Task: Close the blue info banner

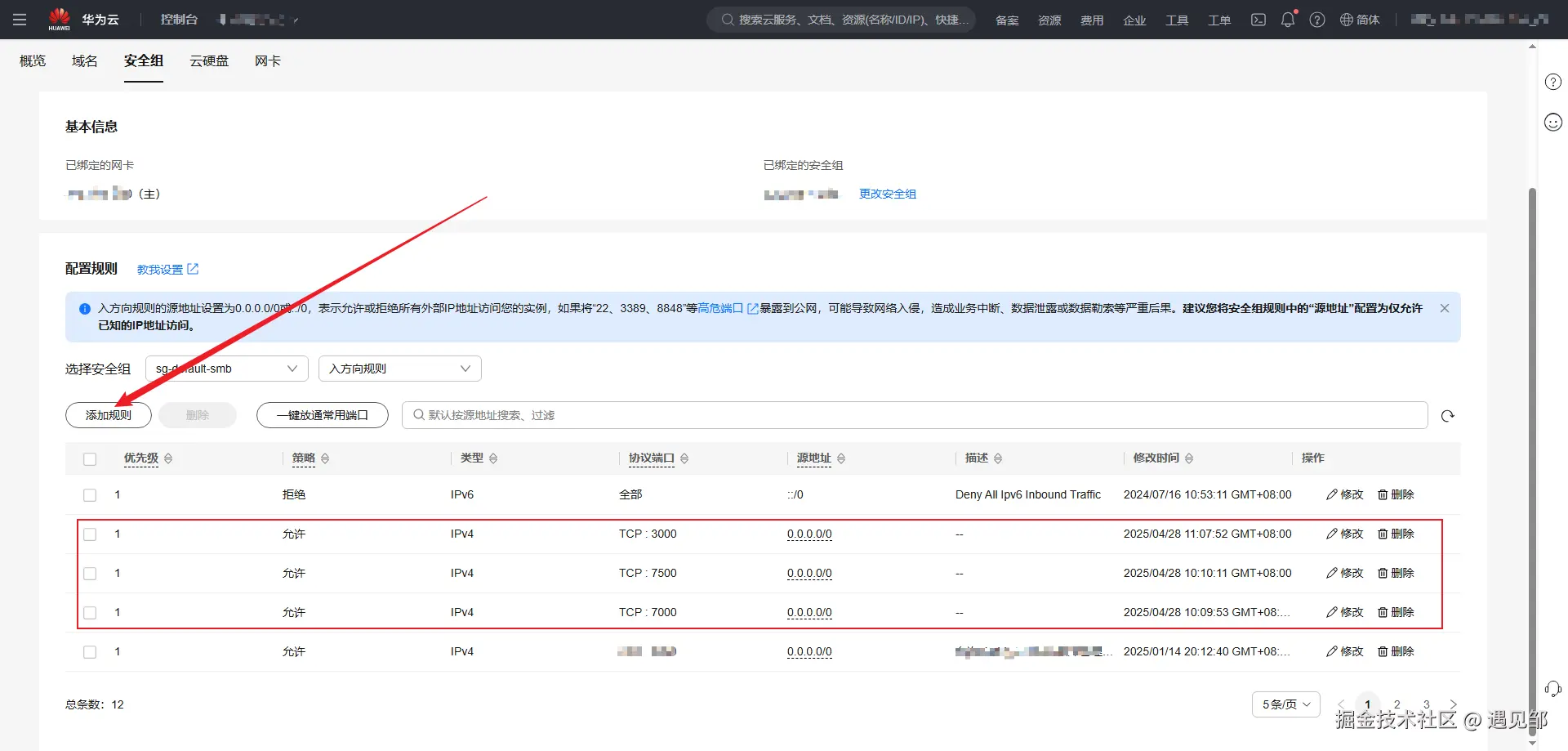Action: tap(1445, 308)
